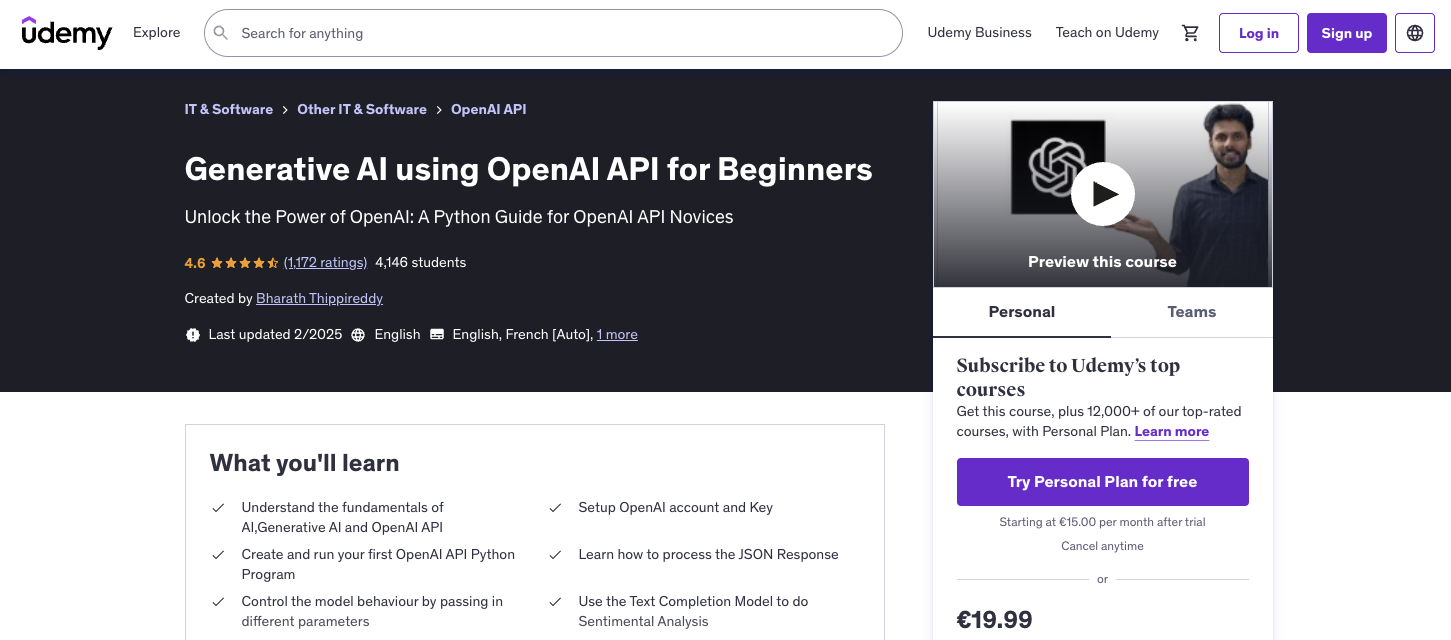The height and width of the screenshot is (640, 1451).
Task: Click the Sign up button
Action: [x=1346, y=32]
